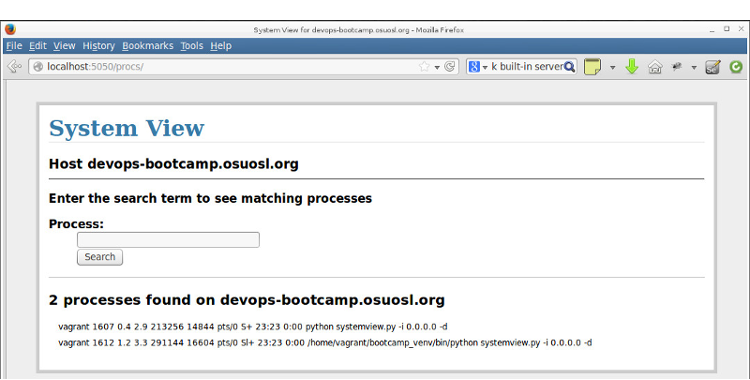Click the Search button

click(100, 257)
